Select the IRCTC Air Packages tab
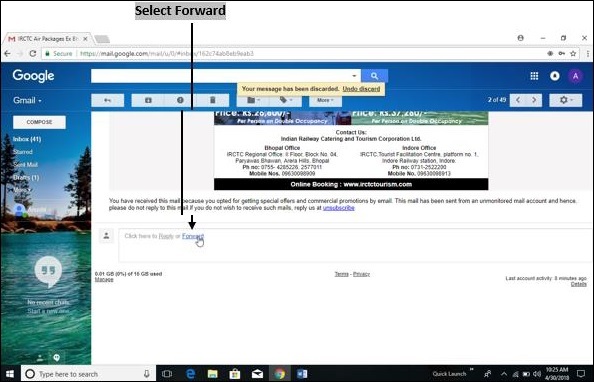 [47, 39]
